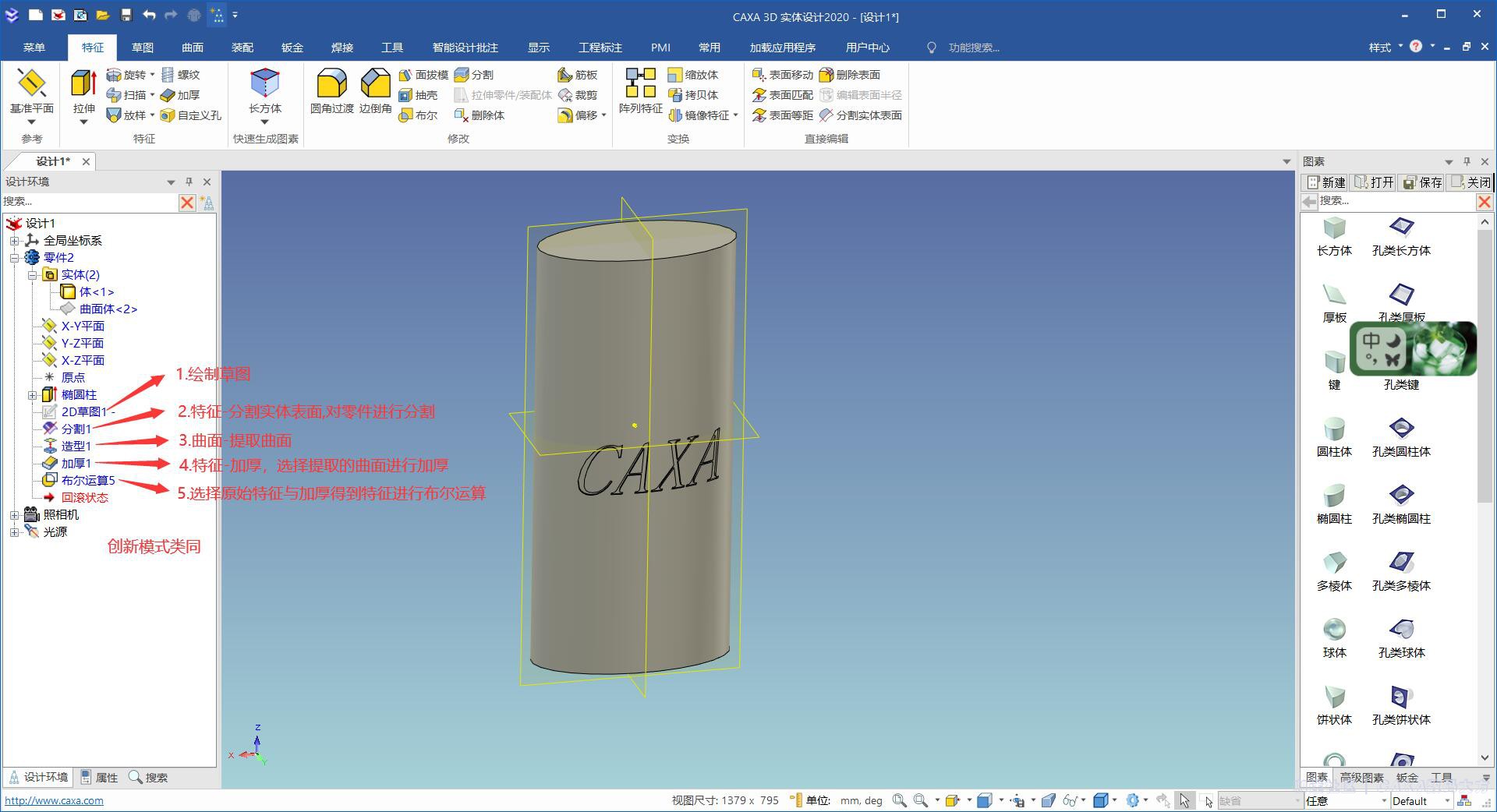Open the 镜像特征 dropdown arrow
This screenshot has width=1497, height=812.
(735, 115)
